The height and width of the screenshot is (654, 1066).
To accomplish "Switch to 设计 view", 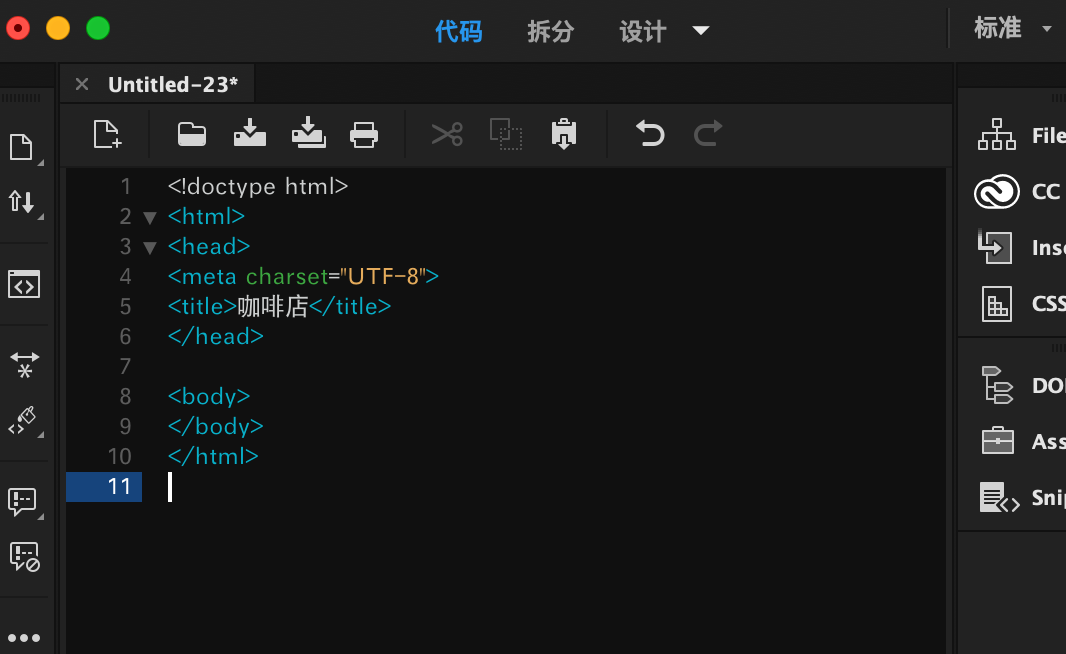I will pos(642,31).
